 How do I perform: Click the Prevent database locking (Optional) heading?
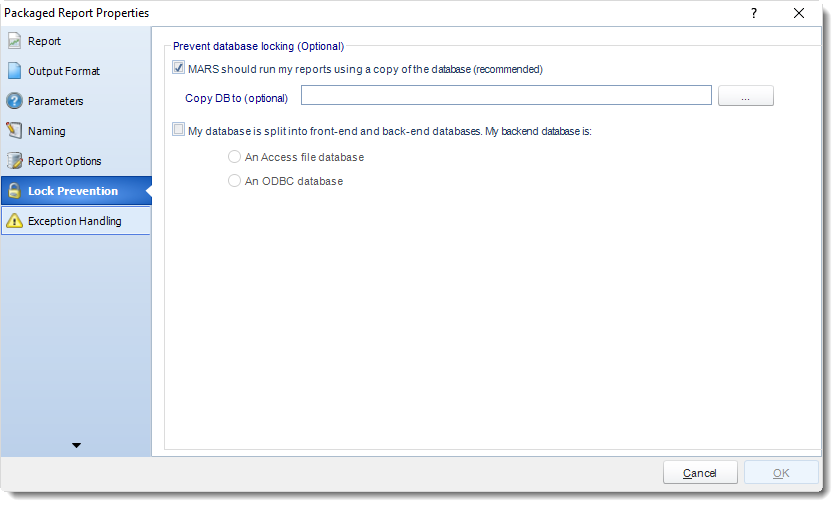[259, 46]
